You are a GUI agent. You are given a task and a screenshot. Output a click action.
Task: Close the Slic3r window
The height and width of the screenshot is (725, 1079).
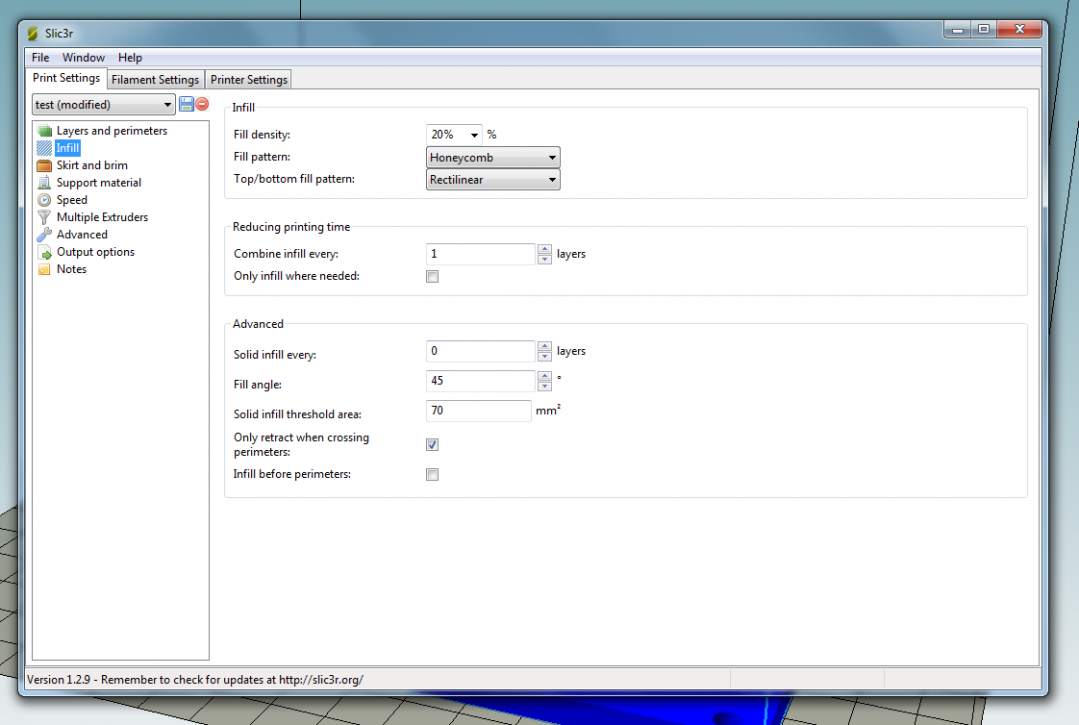(1019, 30)
